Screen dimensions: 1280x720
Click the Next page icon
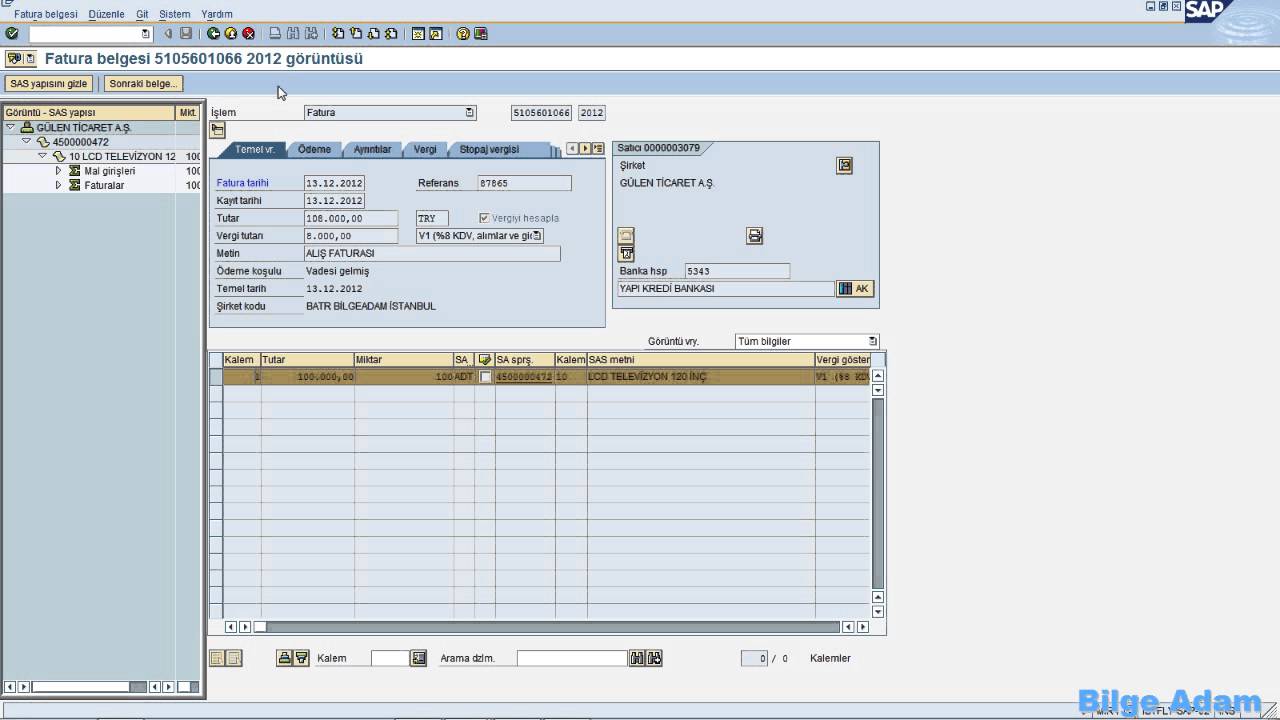pos(373,34)
